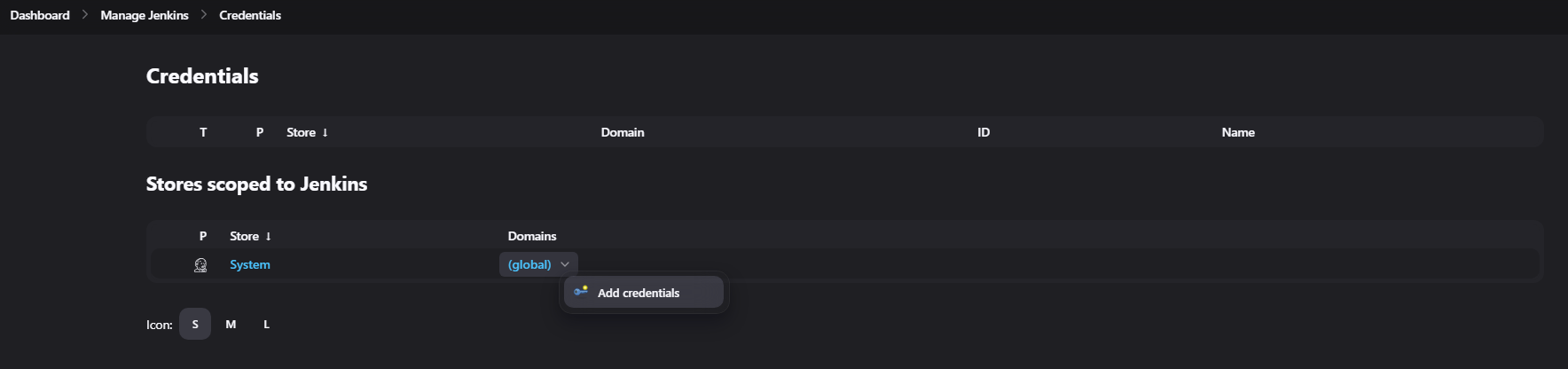Click the Name column header
Viewport: 1568px width, 369px height.
tap(1238, 132)
